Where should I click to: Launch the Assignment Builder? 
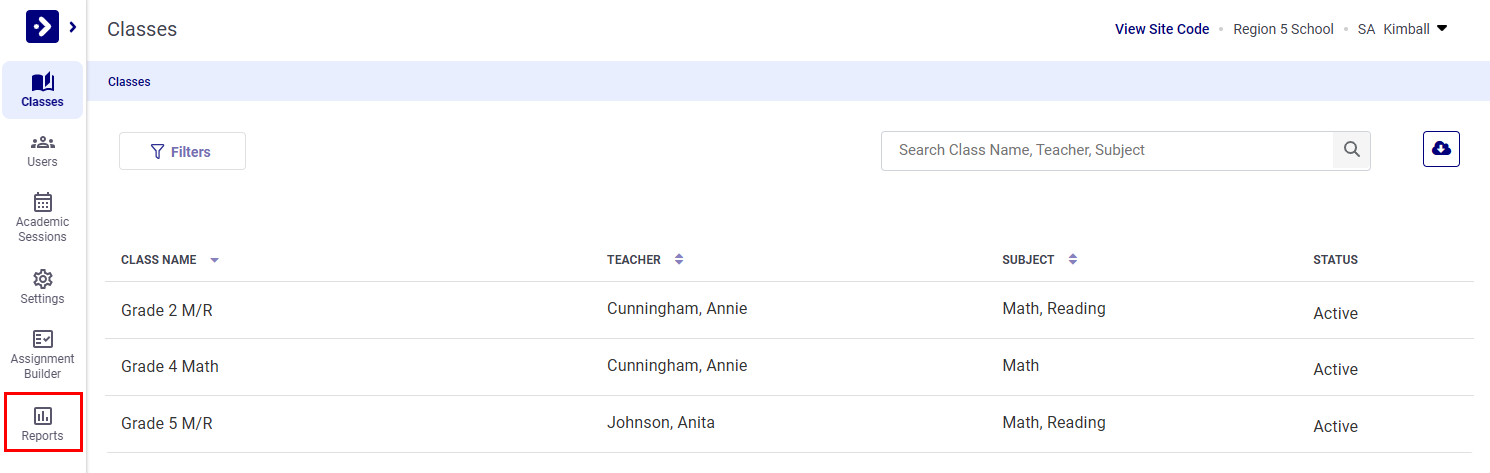[42, 354]
